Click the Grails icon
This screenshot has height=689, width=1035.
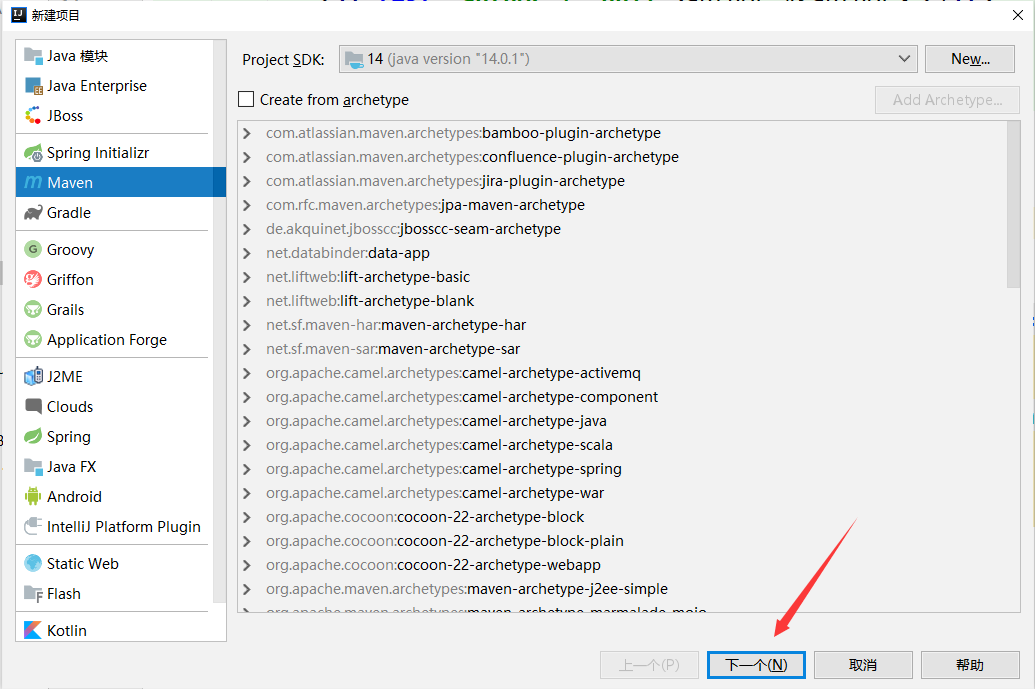tap(33, 310)
